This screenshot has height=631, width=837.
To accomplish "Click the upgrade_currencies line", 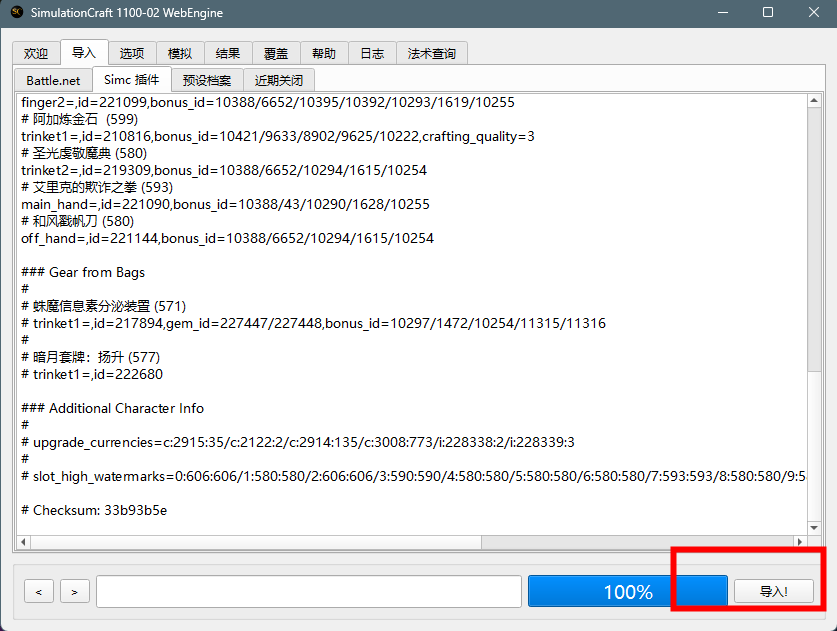I will (x=298, y=442).
